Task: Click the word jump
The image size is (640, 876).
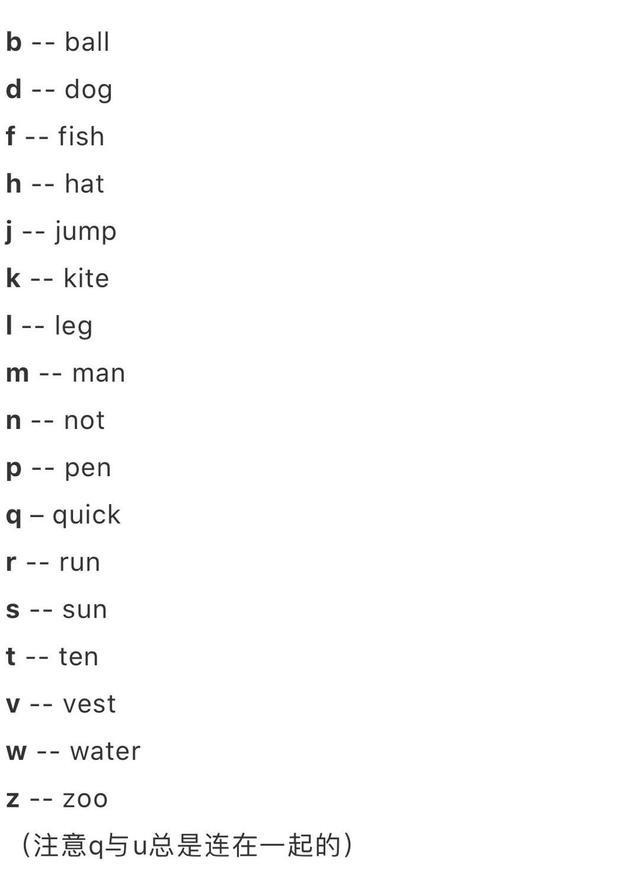Action: coord(86,232)
